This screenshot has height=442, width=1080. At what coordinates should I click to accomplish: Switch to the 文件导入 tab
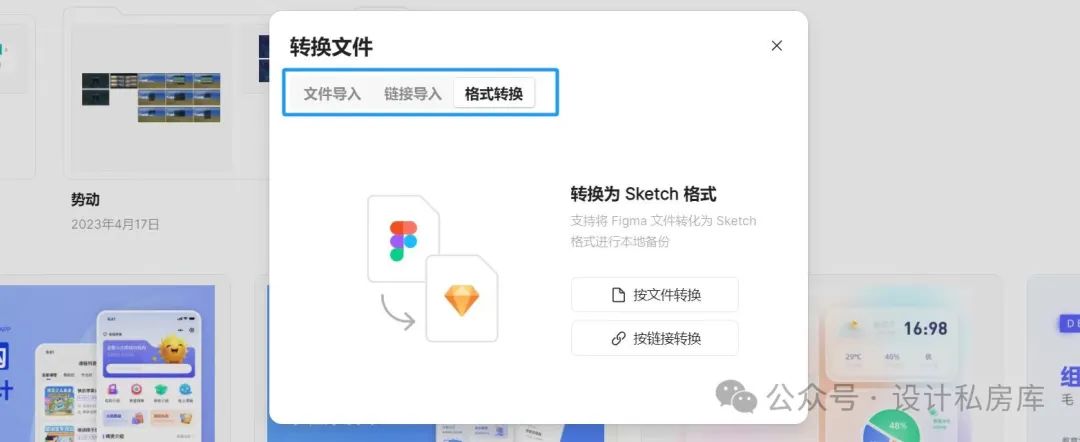pyautogui.click(x=332, y=94)
